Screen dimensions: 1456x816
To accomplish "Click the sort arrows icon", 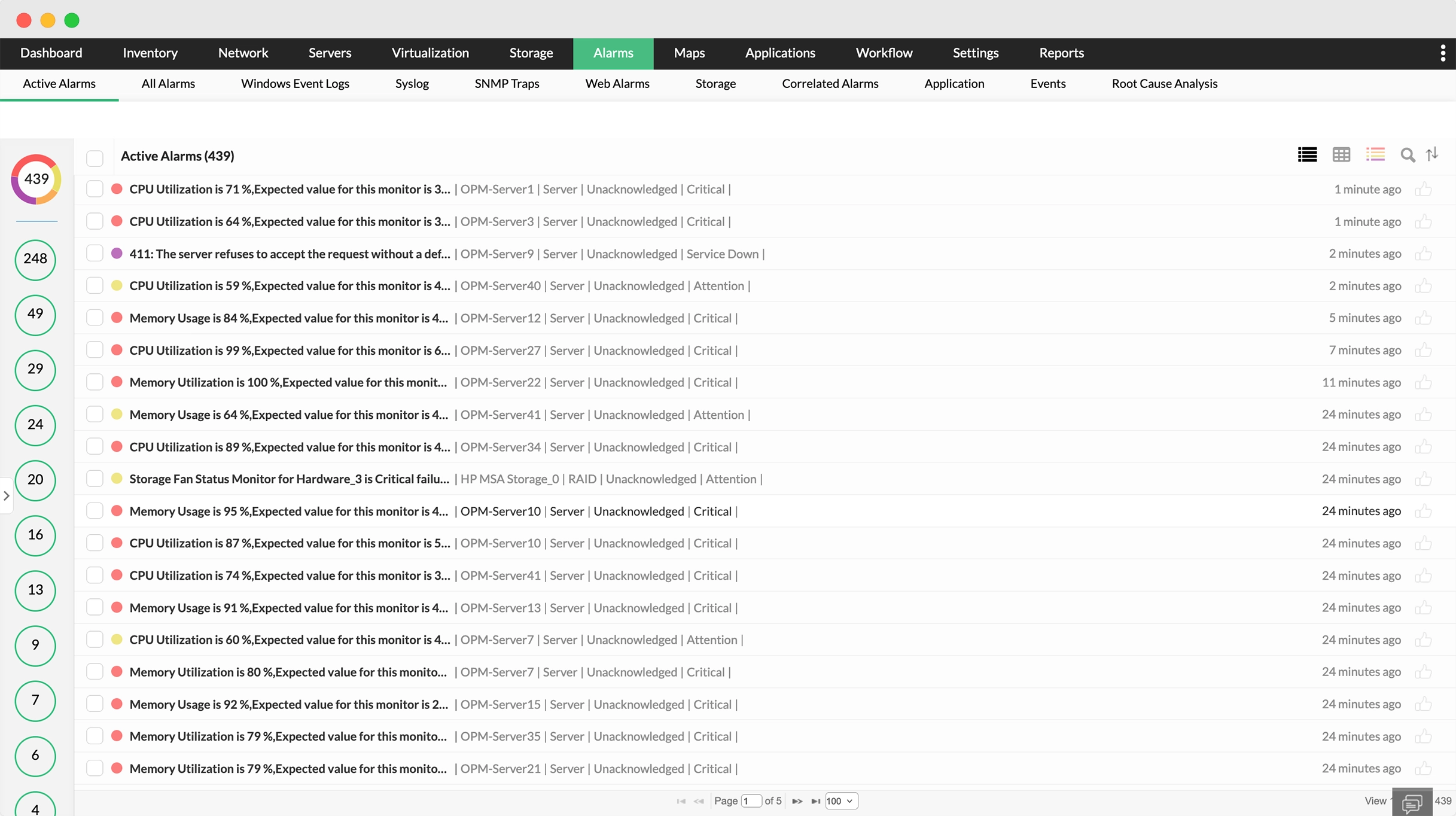I will click(1432, 155).
